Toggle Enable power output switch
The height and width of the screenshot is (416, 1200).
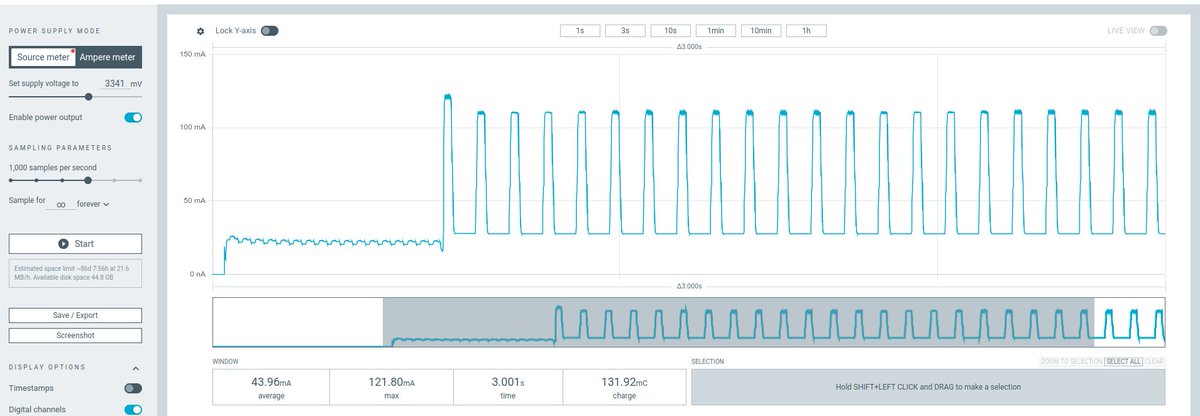click(133, 118)
